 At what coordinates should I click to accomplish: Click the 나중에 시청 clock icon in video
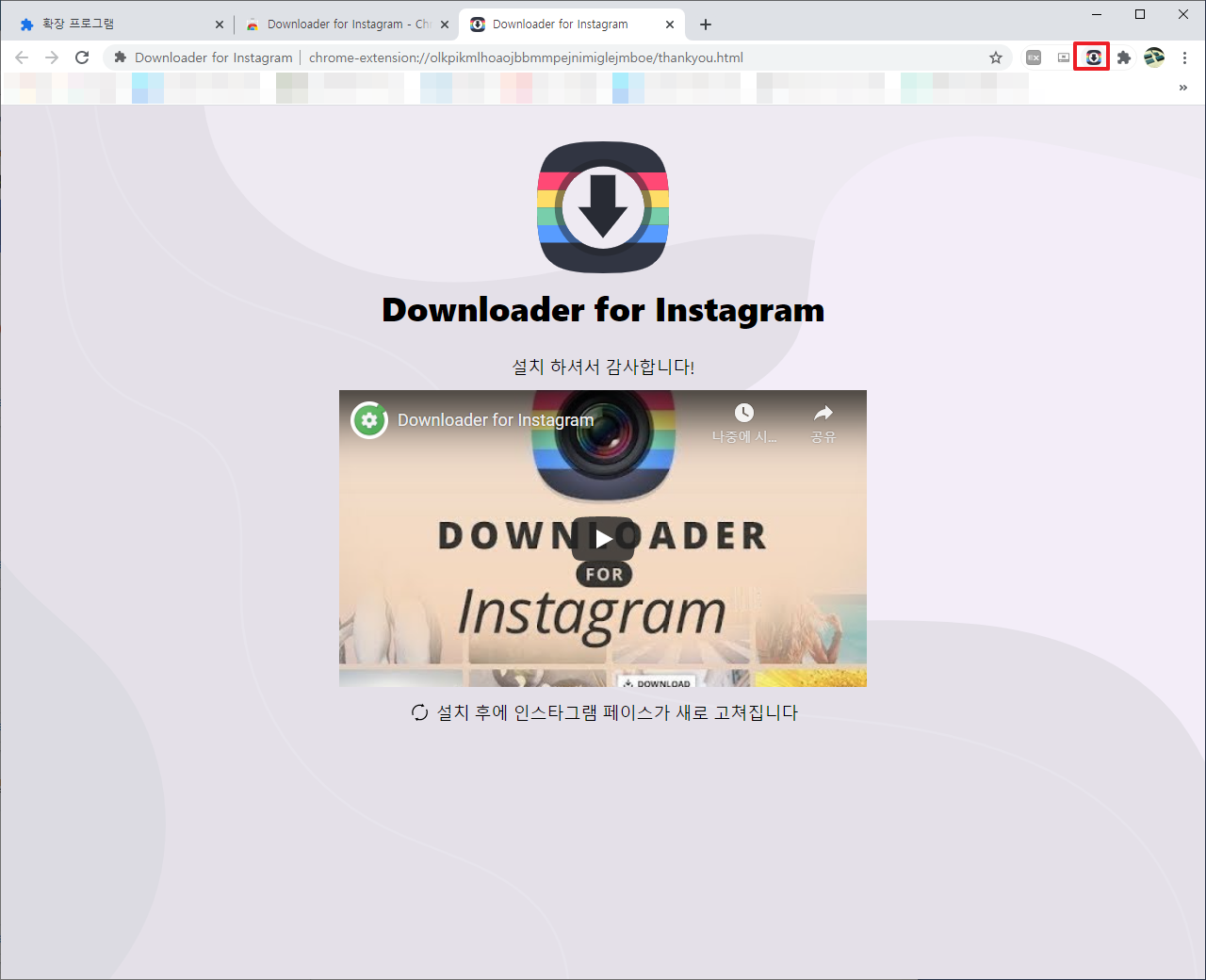[744, 413]
